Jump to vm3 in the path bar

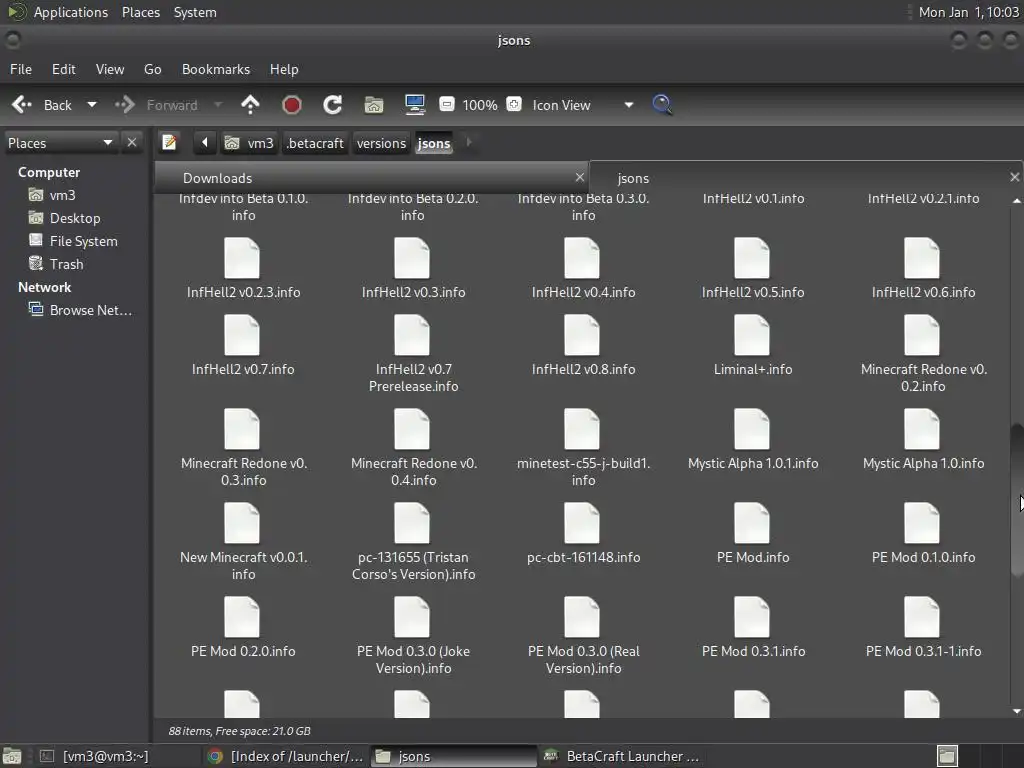249,143
